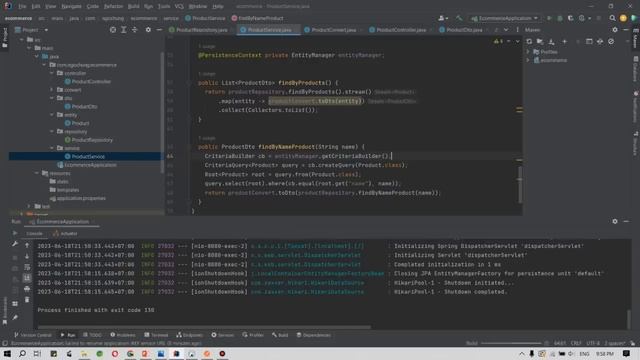Open the VCS menu
The image size is (640, 360).
tap(179, 7)
